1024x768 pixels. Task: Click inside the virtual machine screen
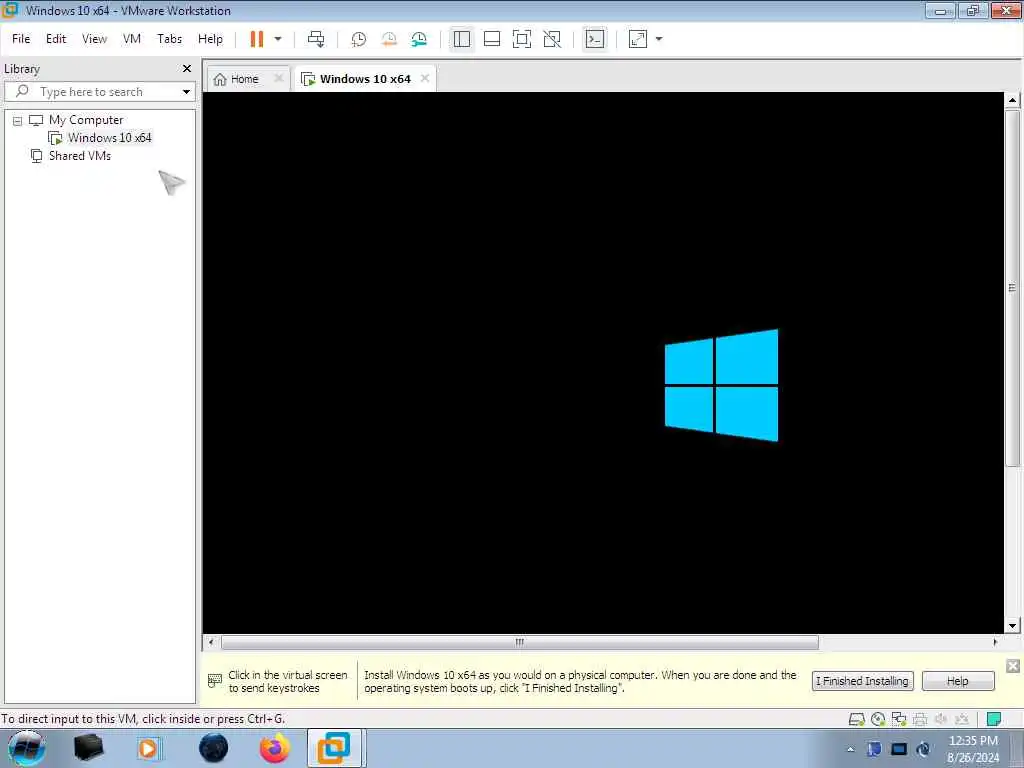(x=603, y=362)
